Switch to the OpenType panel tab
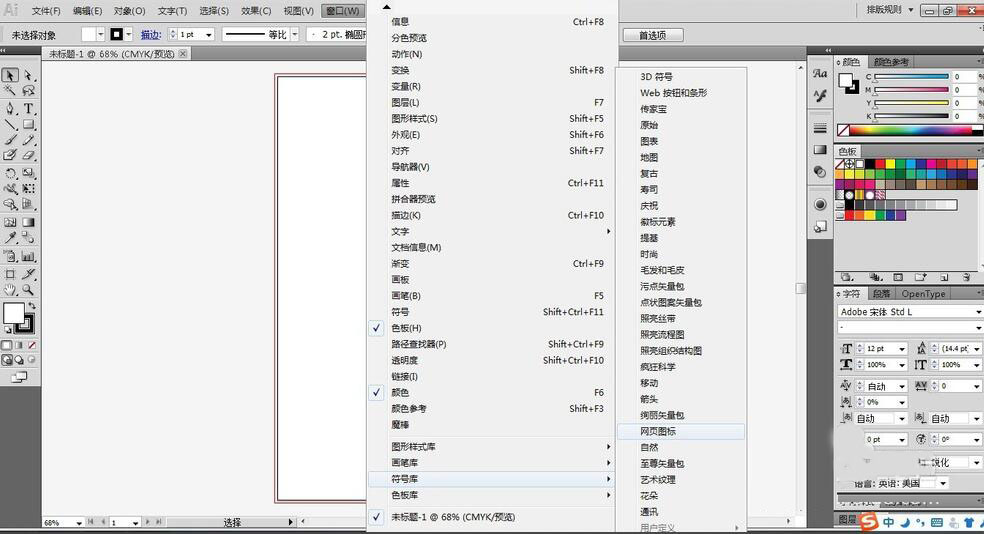This screenshot has width=984, height=534. pos(923,294)
